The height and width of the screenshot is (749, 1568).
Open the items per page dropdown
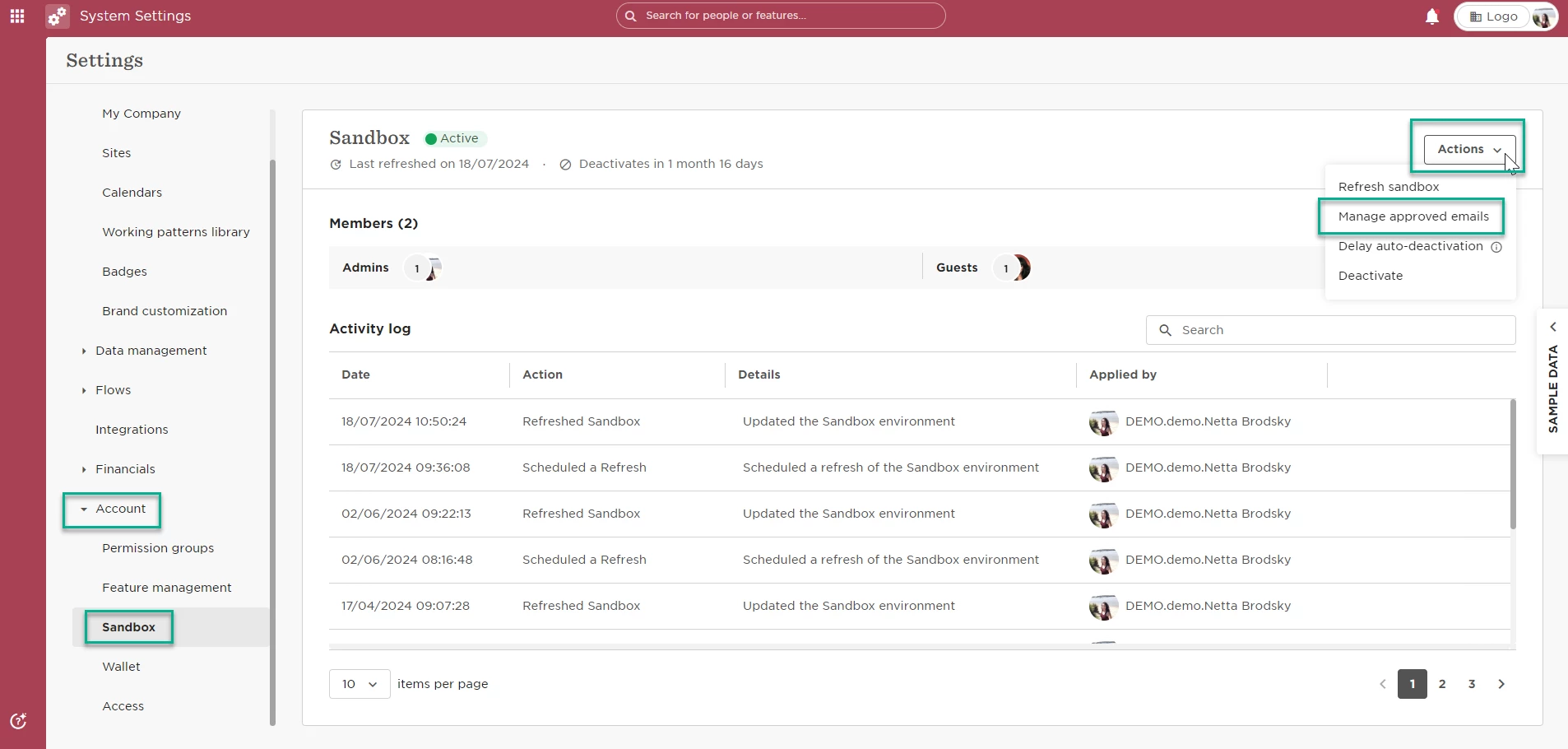click(x=360, y=684)
